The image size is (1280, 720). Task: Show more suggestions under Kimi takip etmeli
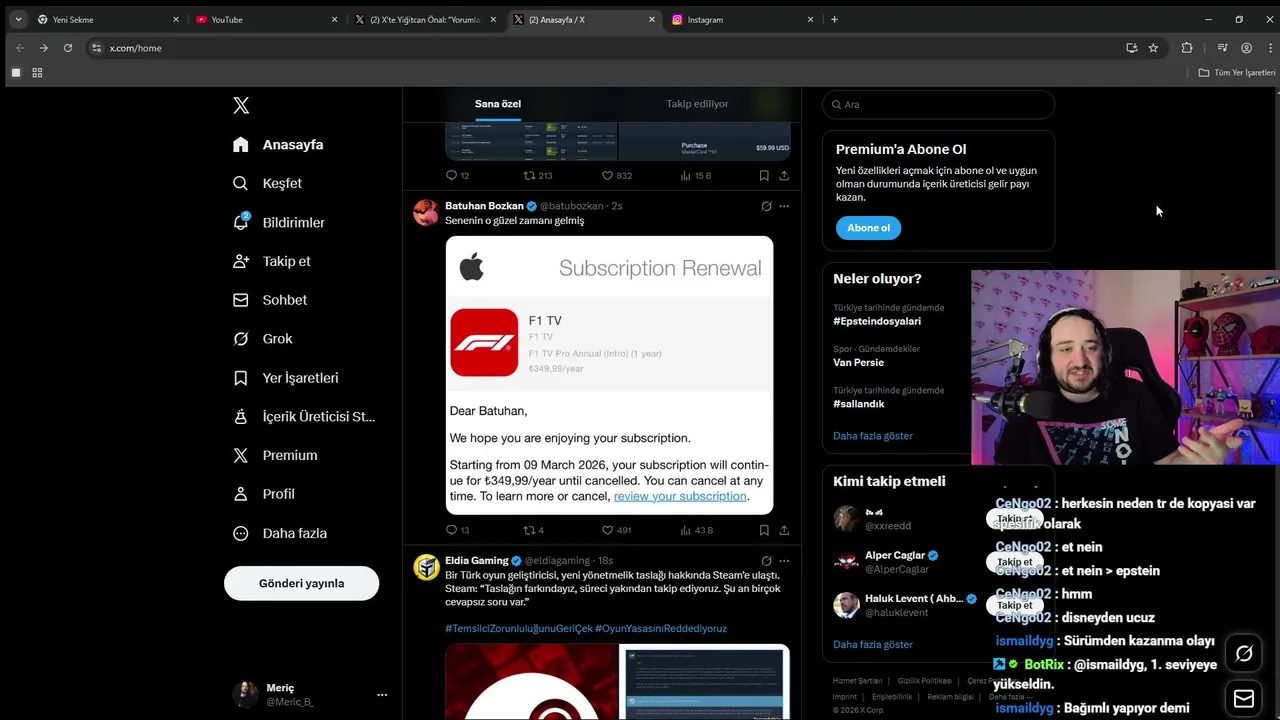click(873, 644)
